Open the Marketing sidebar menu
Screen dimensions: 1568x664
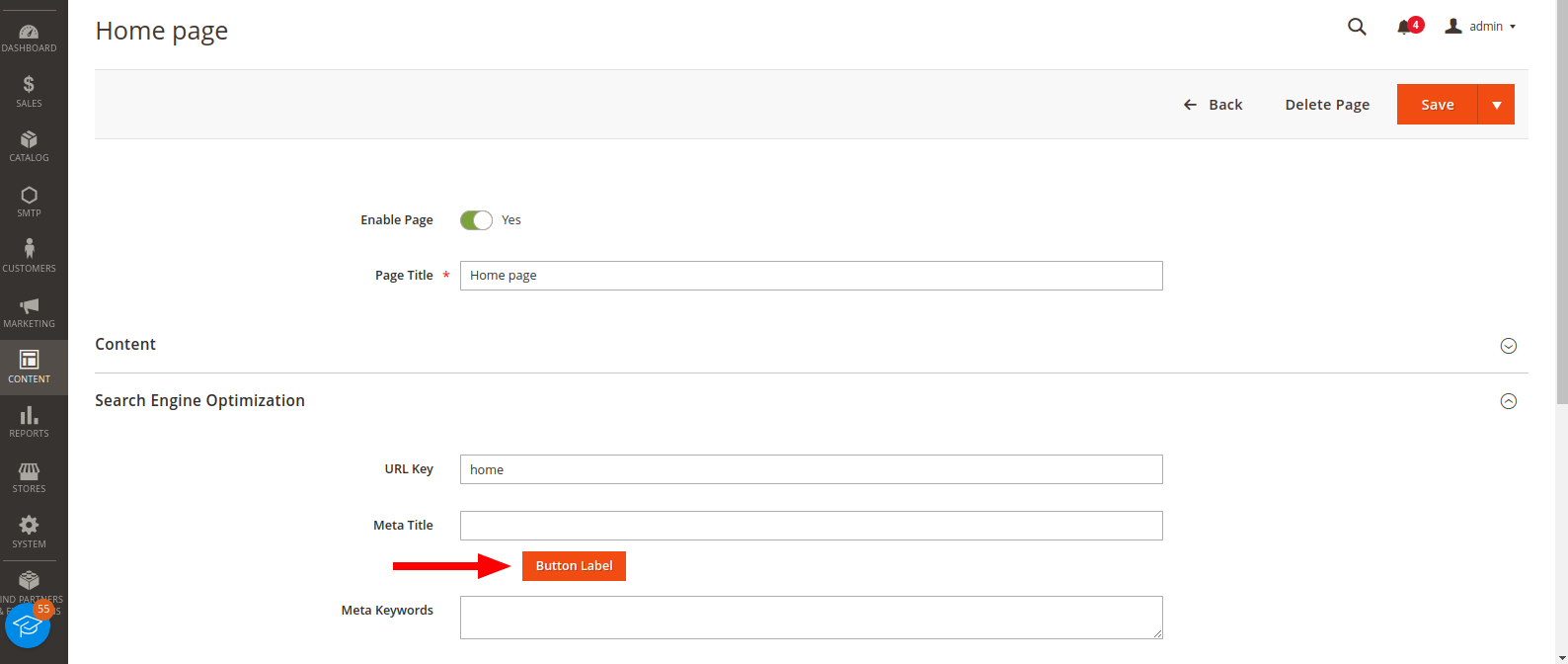(x=30, y=312)
